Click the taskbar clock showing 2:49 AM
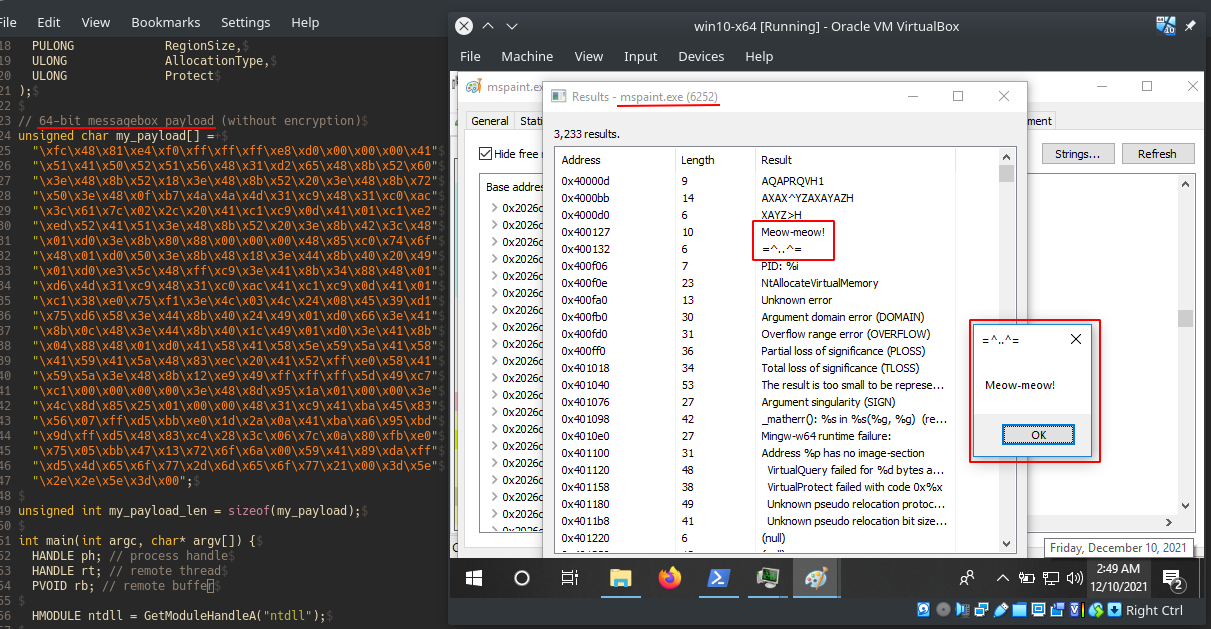 1117,578
